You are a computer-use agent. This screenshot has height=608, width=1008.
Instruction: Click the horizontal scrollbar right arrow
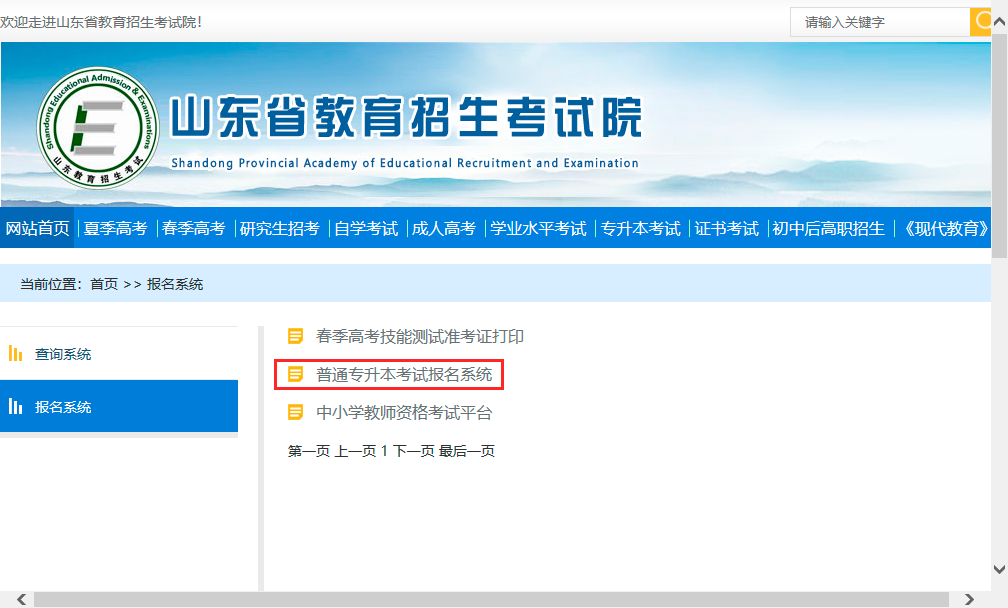tap(969, 600)
